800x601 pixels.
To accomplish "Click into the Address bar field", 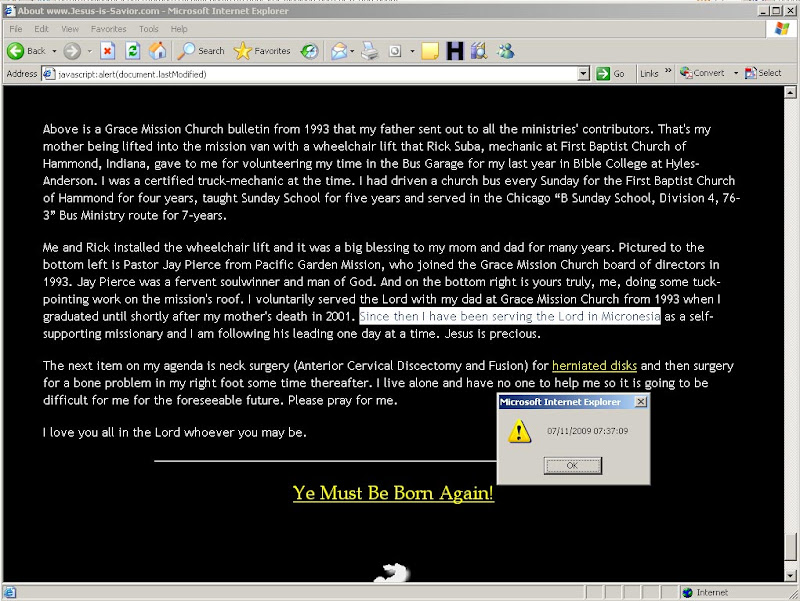I will pos(316,74).
